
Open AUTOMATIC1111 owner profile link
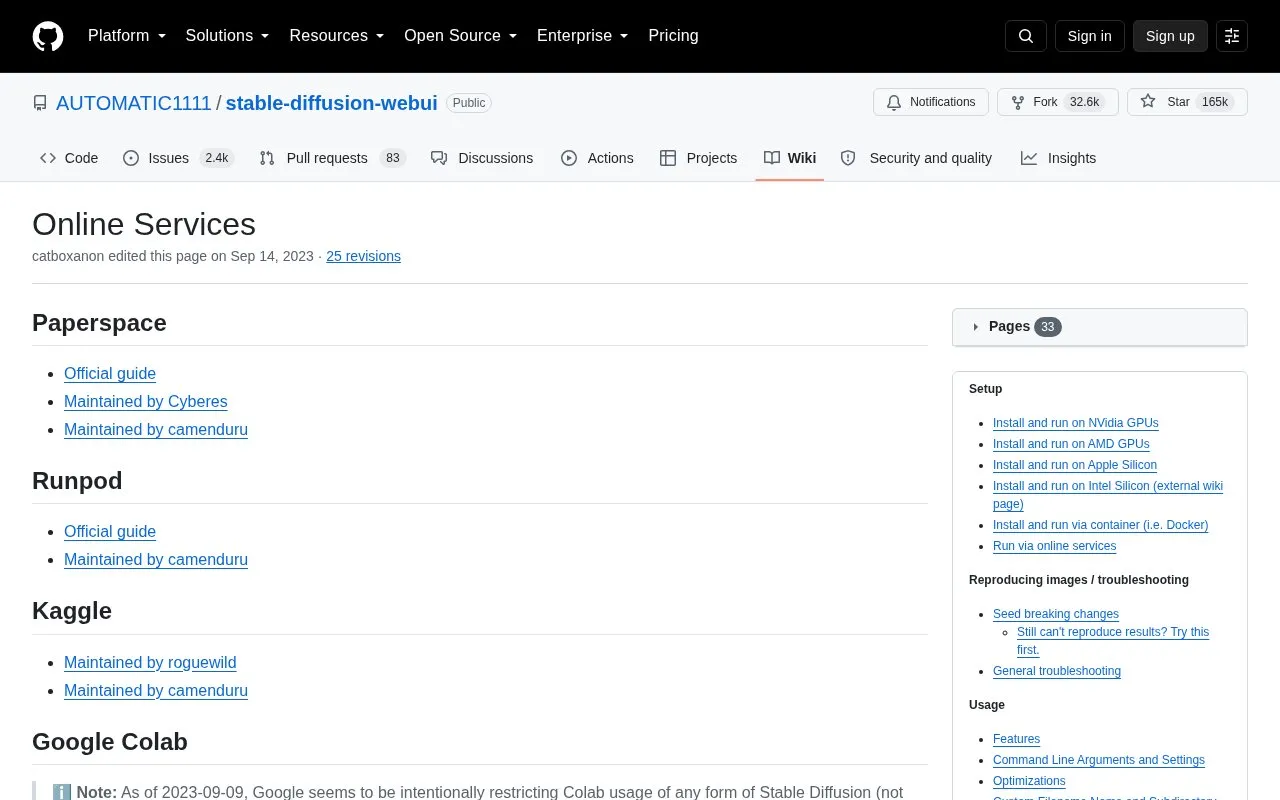[133, 103]
